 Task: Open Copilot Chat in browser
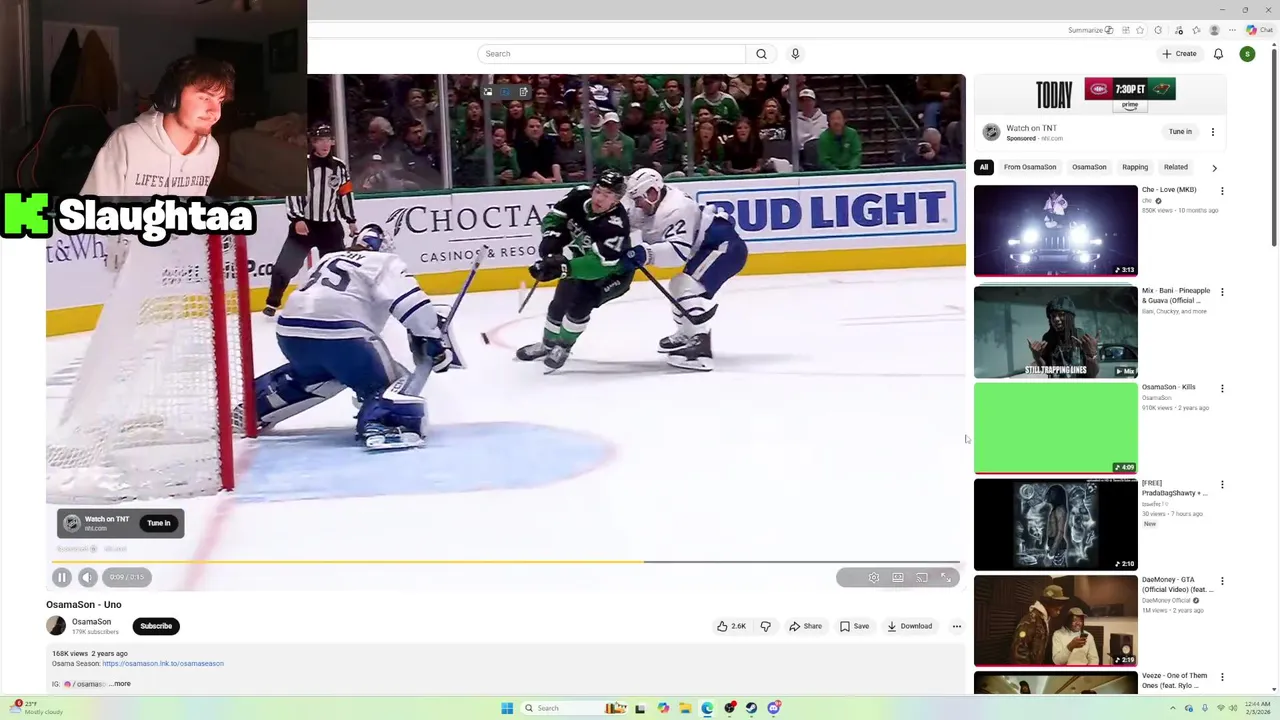pos(1259,30)
